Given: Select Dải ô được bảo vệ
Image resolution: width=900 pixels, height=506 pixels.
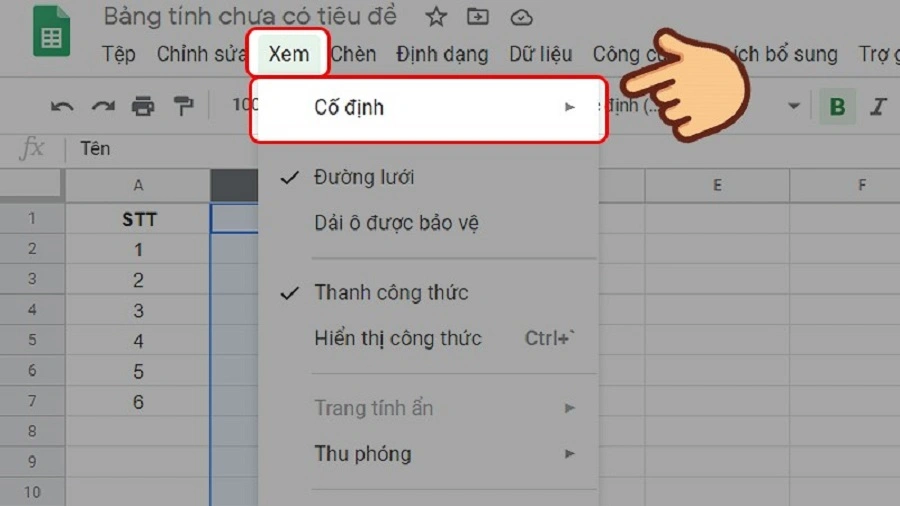Looking at the screenshot, I should tap(428, 223).
